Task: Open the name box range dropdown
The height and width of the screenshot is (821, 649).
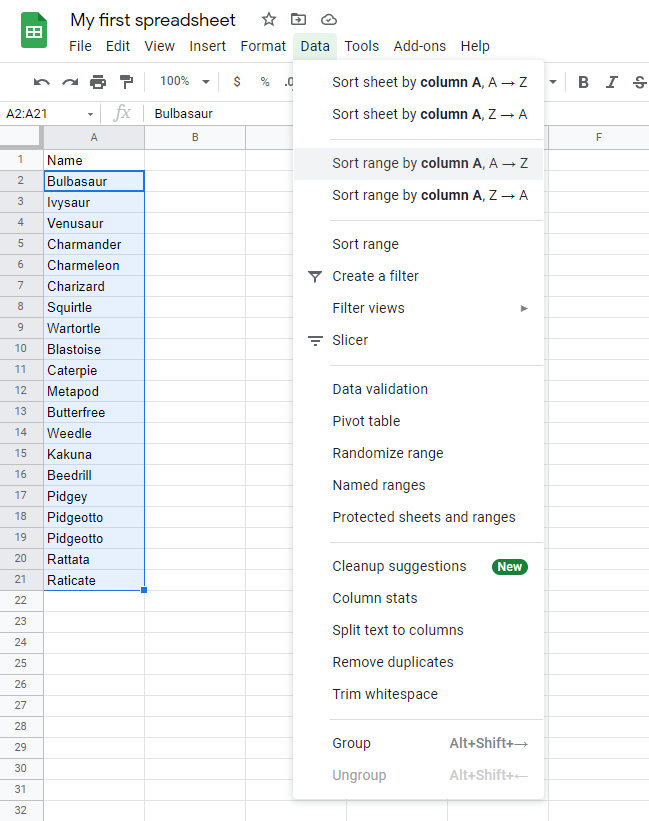Action: pos(90,114)
